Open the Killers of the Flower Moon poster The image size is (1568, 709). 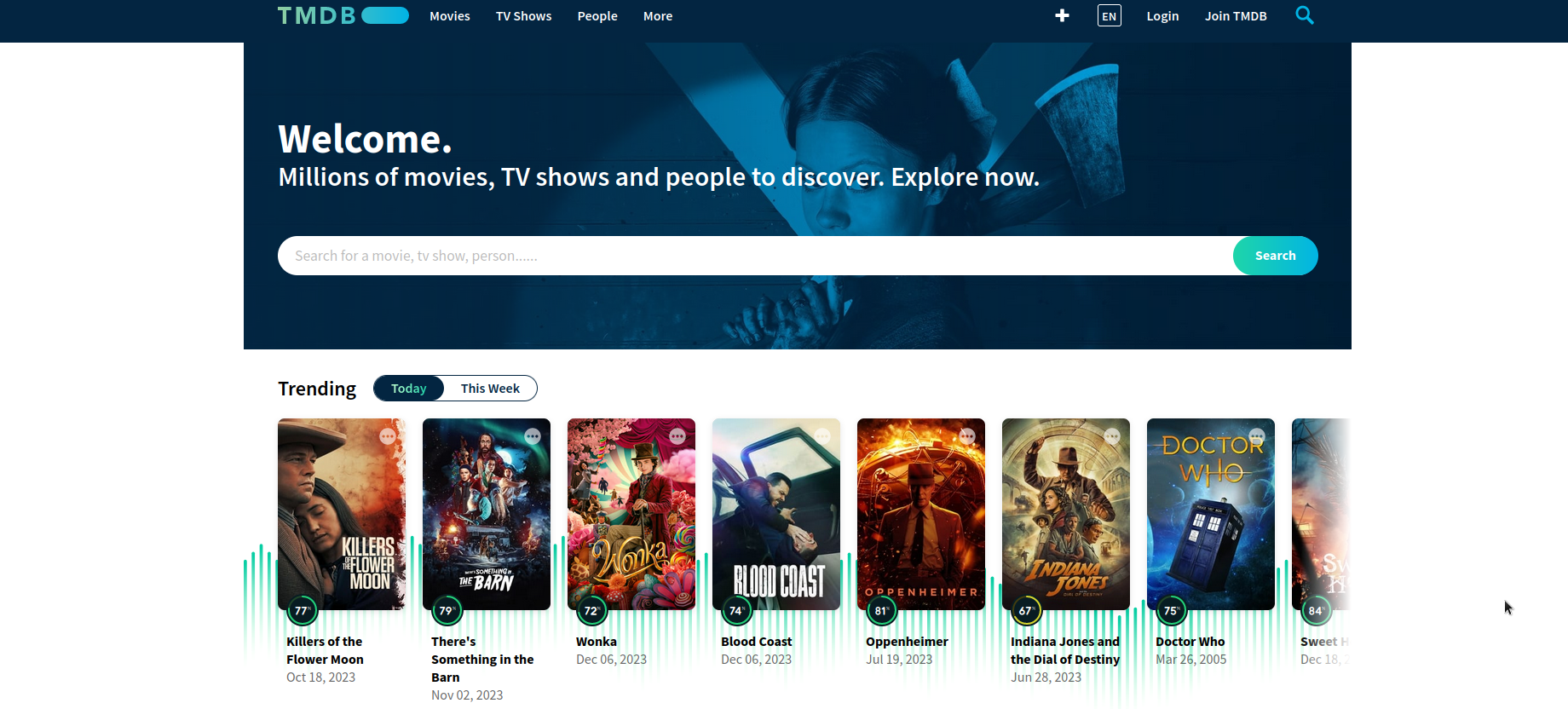point(342,514)
